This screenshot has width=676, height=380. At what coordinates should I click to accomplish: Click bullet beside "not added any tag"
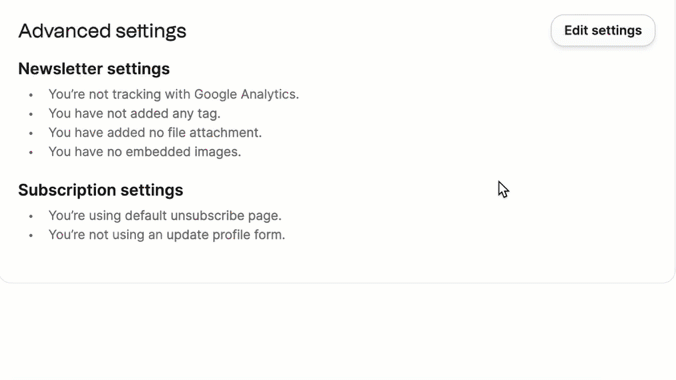31,114
